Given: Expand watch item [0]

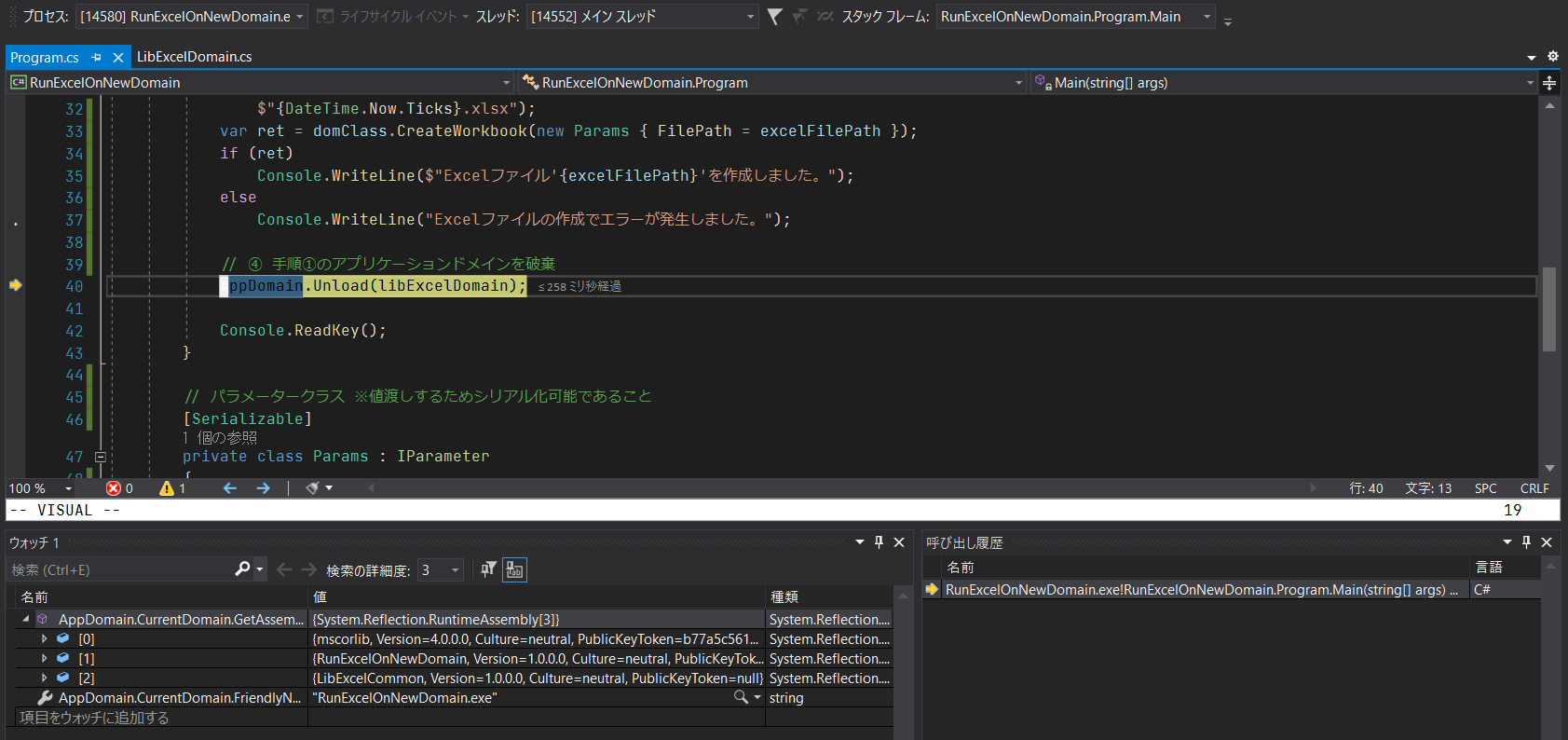Looking at the screenshot, I should coord(44,639).
